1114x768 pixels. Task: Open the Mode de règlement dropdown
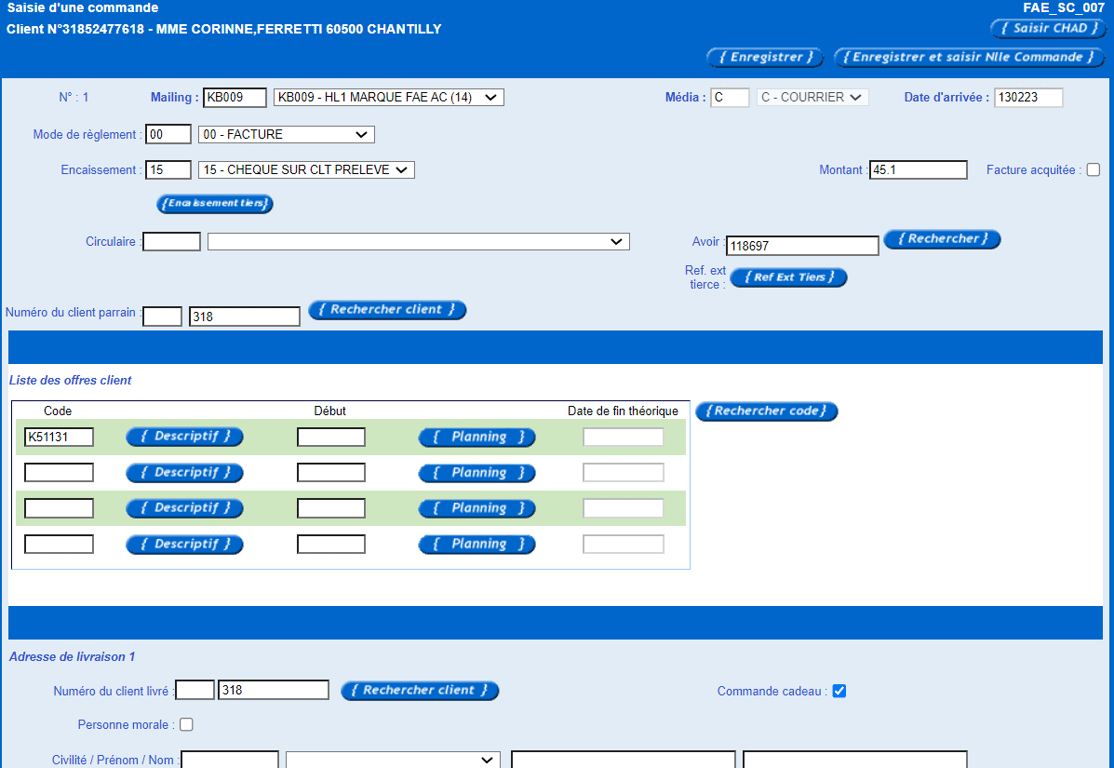point(286,134)
